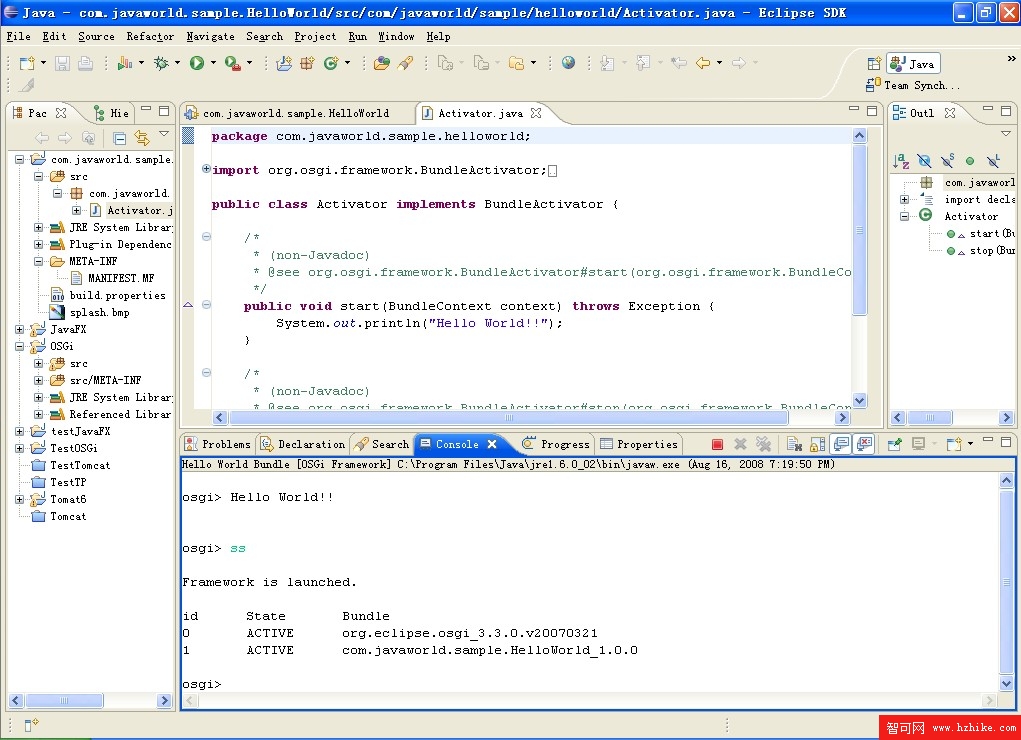Click Package Explorer horizontal scrollbar thumb
This screenshot has height=740, width=1021.
click(64, 700)
